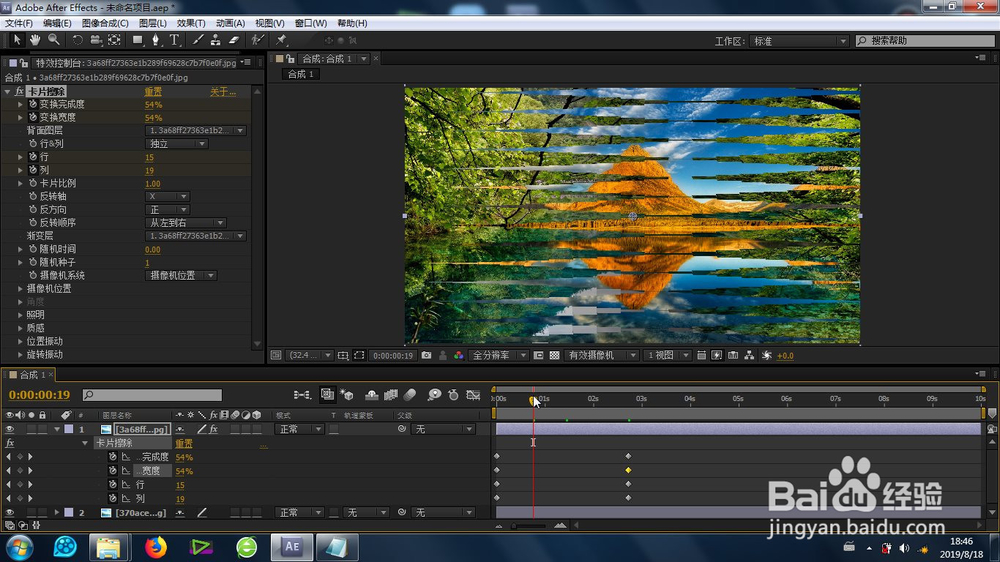Select the Pan Behind anchor point tool
The width and height of the screenshot is (1000, 562).
click(x=114, y=40)
